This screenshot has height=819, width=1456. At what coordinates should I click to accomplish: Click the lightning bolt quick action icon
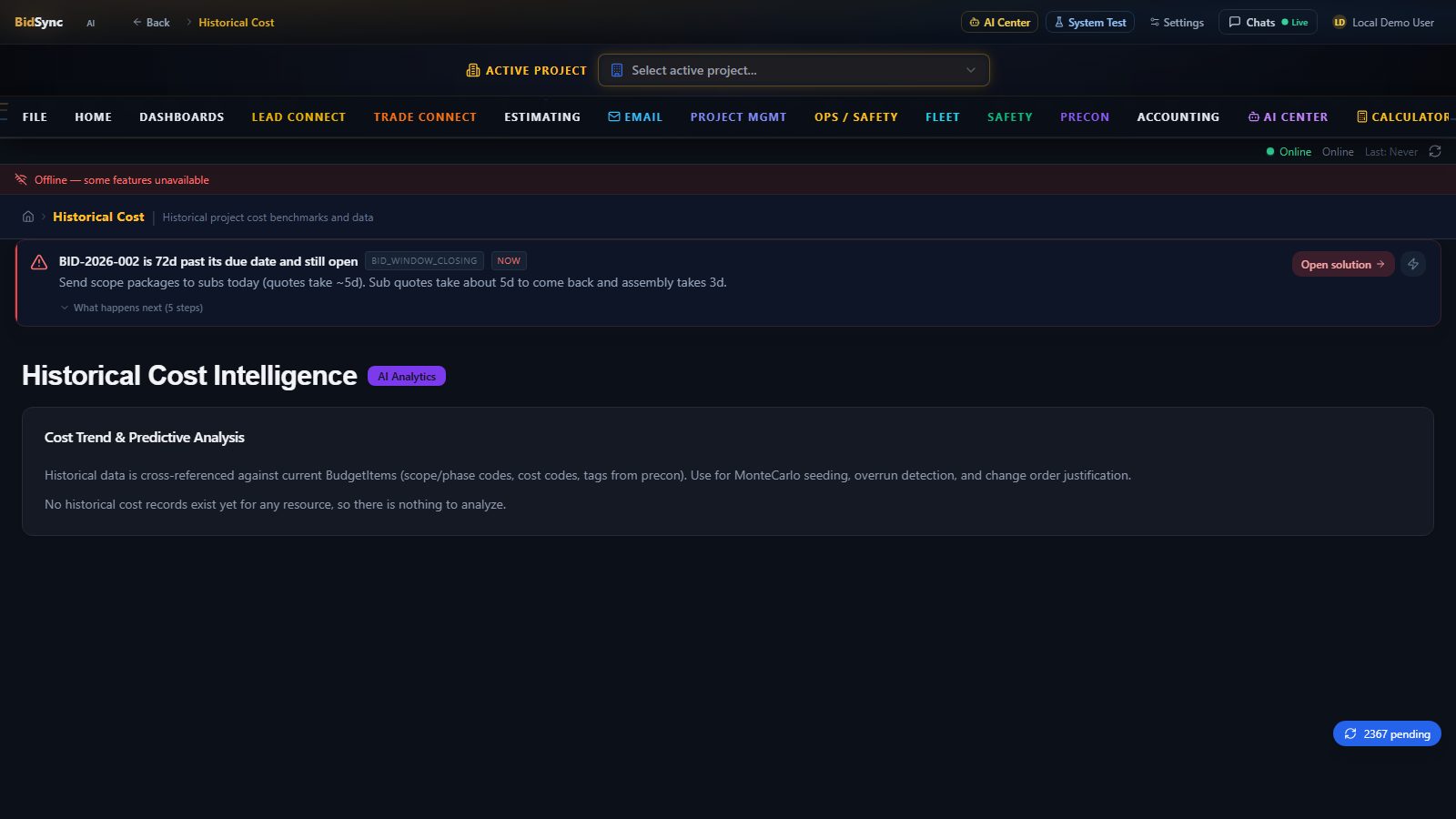coord(1413,264)
